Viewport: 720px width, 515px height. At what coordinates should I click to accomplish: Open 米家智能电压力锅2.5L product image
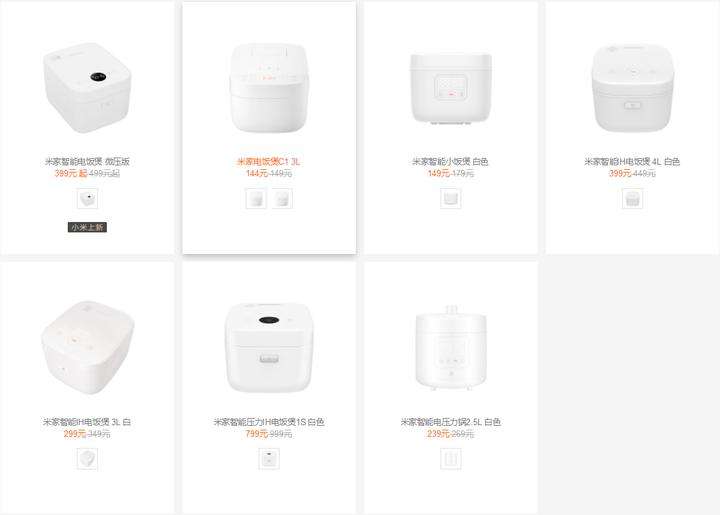450,347
